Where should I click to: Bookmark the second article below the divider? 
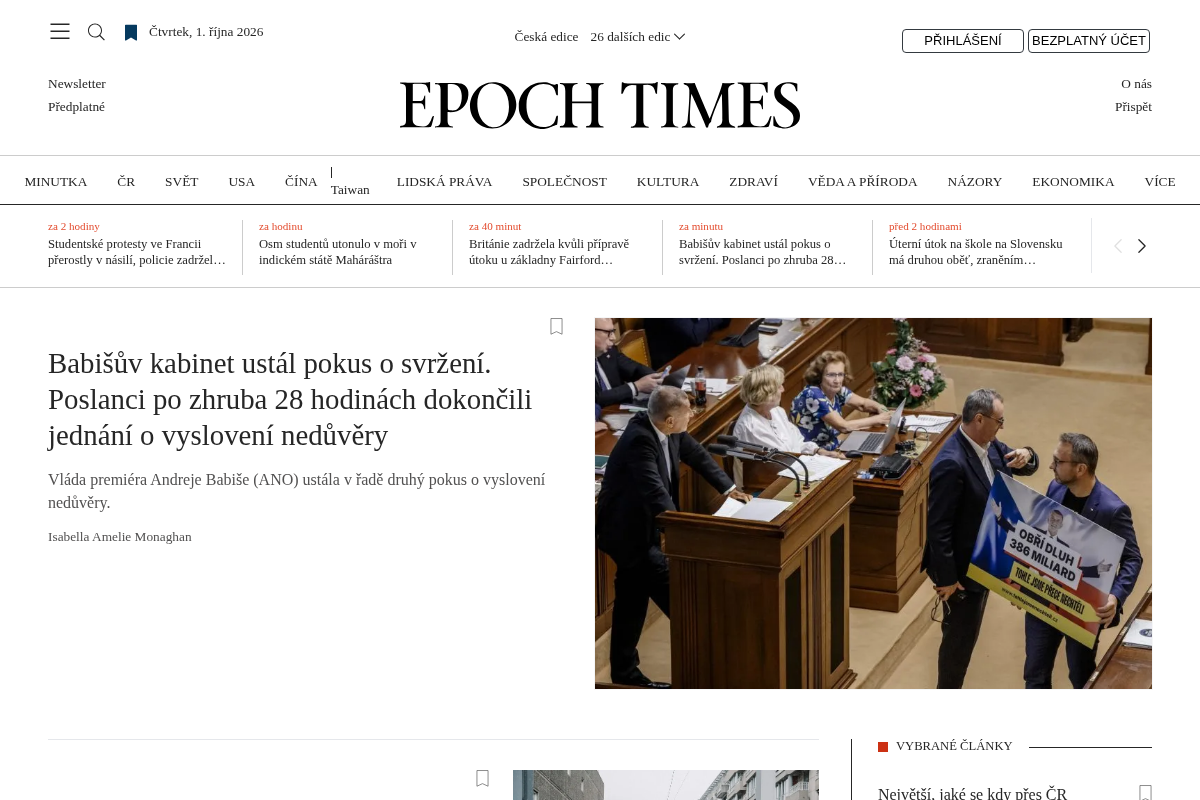[x=482, y=778]
